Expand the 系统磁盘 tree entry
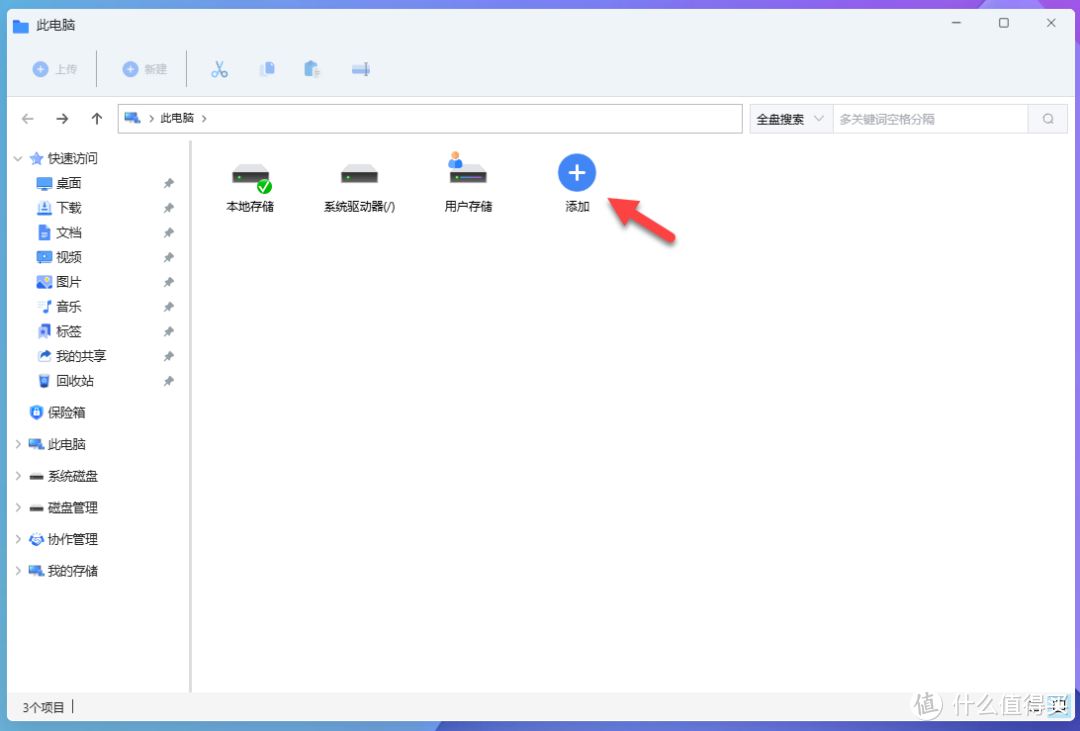Viewport: 1080px width, 731px height. 17,475
